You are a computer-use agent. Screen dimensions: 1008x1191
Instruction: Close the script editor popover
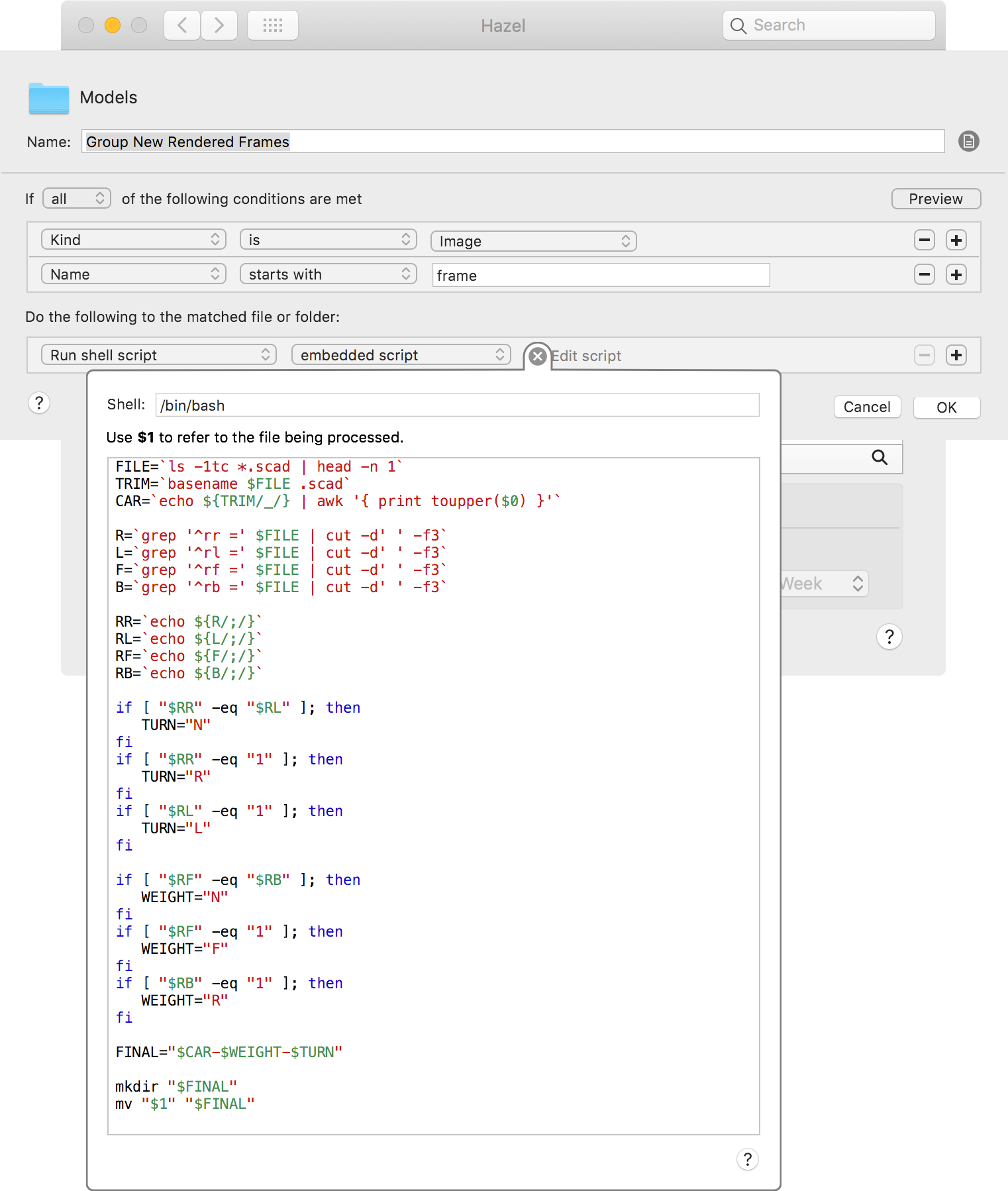(538, 356)
